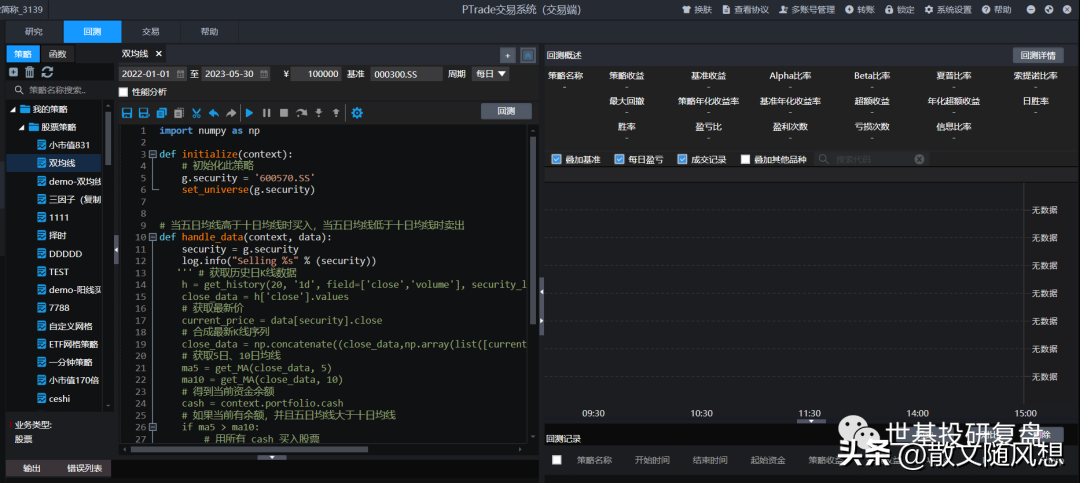This screenshot has width=1080, height=483.
Task: Click the save-as disk icon
Action: pyautogui.click(x=144, y=113)
